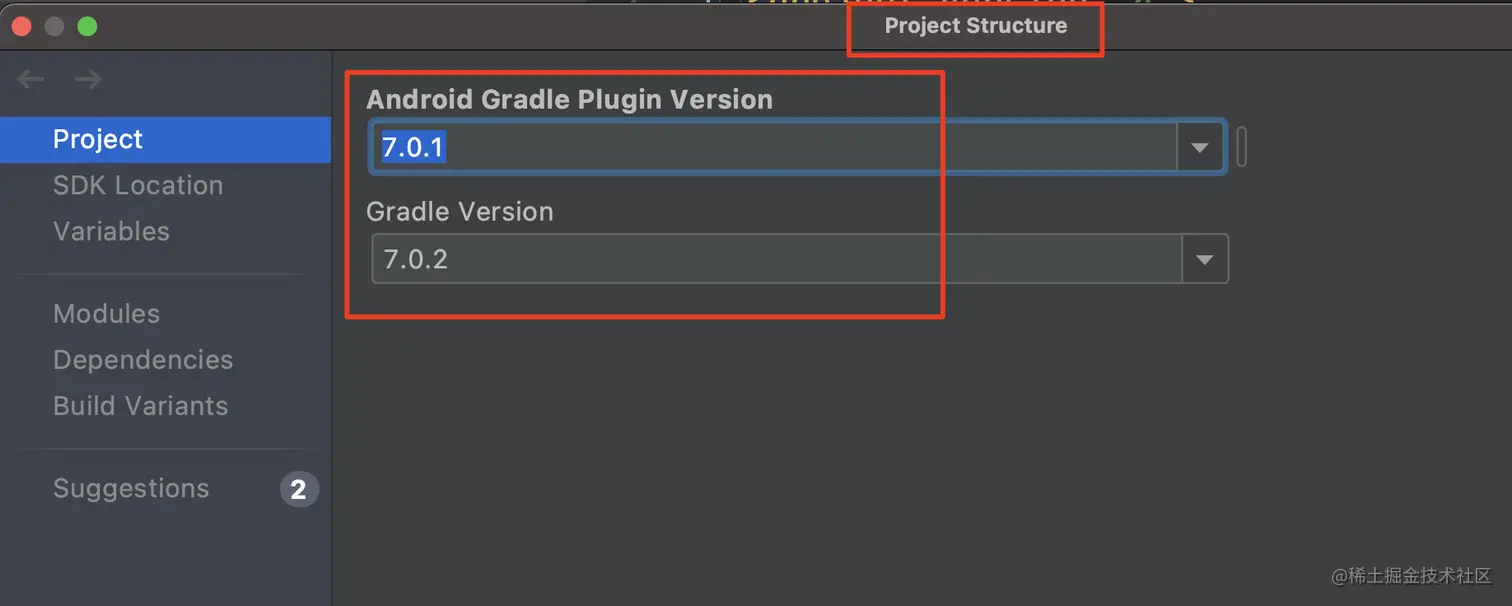
Task: Minimize the Project Structure window
Action: click(54, 27)
